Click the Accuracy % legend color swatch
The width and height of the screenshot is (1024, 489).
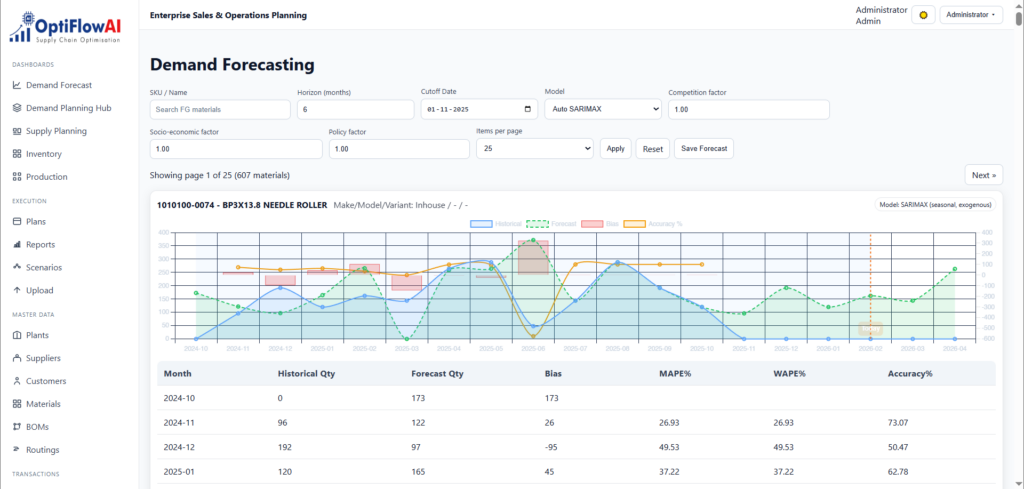click(x=633, y=223)
